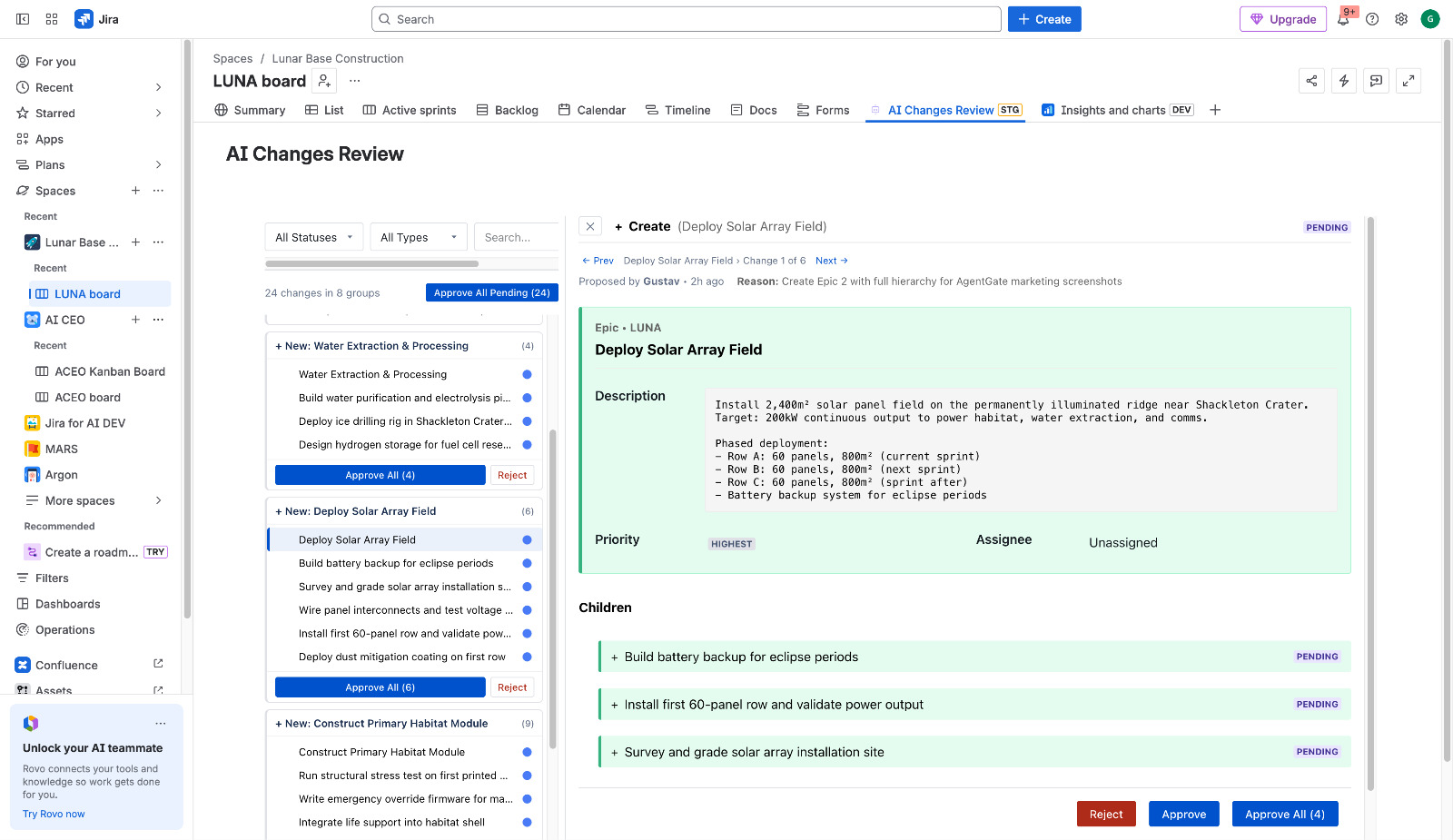1453x840 pixels.
Task: Close the change detail panel with X
Action: coord(590,227)
